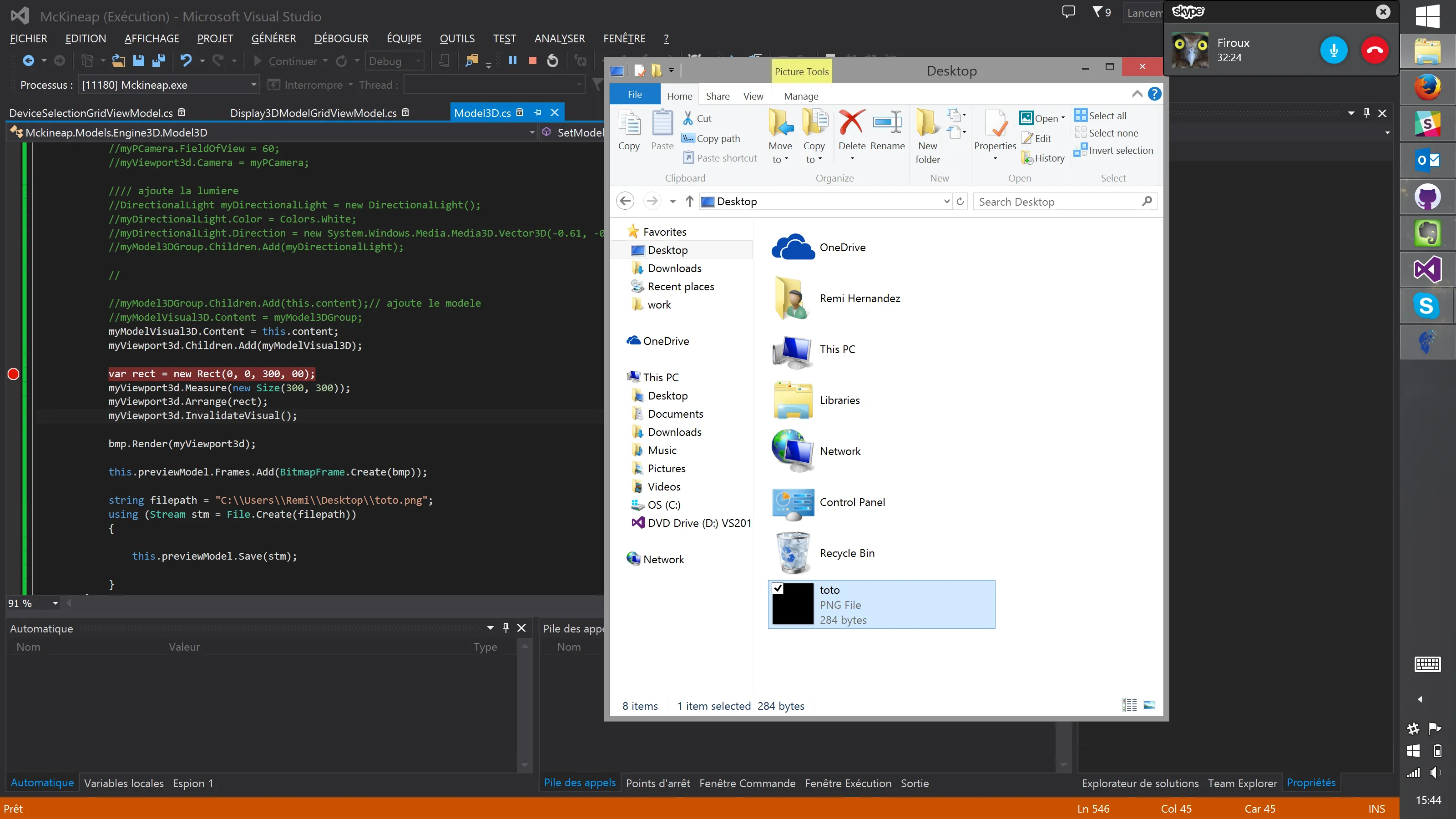Image resolution: width=1456 pixels, height=819 pixels.
Task: Toggle pin on Model3D.cs tab
Action: 537,112
